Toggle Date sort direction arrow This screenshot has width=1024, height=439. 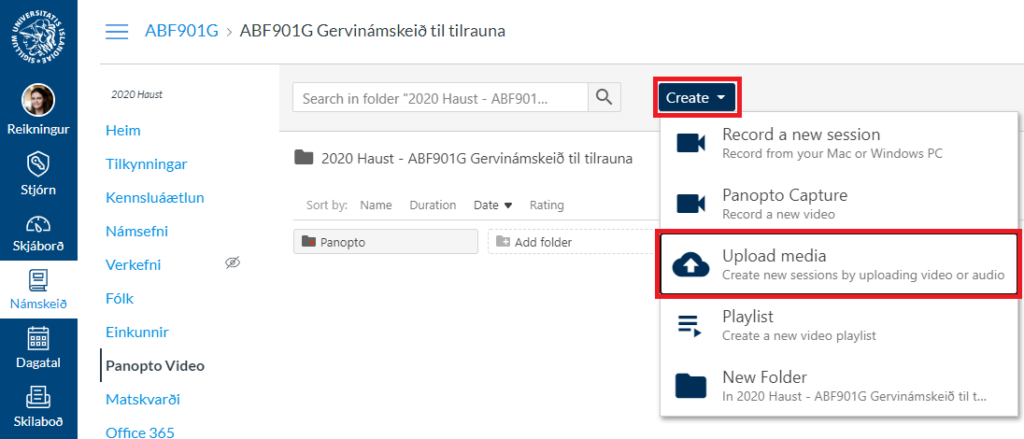[508, 205]
